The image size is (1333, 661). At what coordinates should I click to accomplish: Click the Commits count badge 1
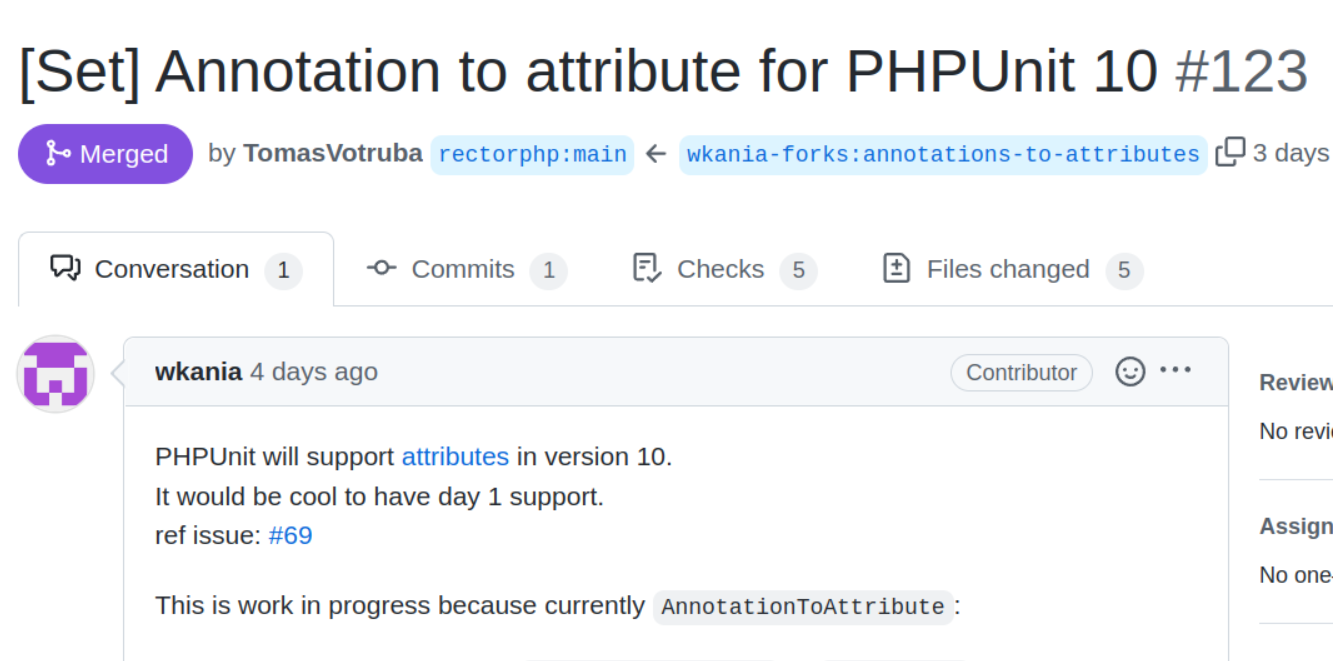[548, 270]
